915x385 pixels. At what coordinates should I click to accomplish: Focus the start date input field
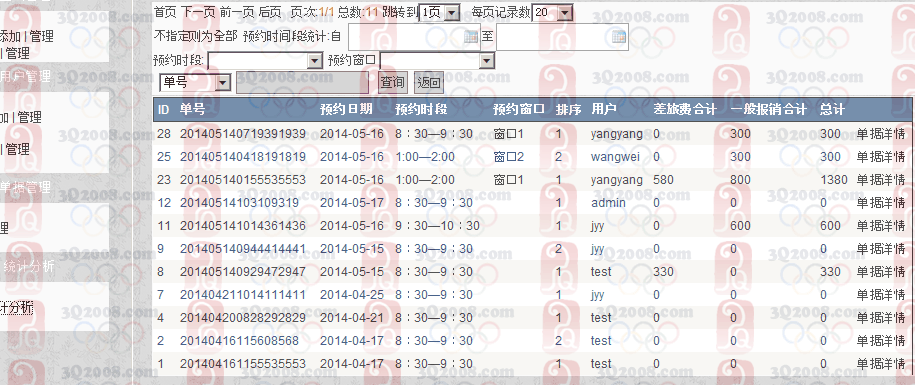click(x=414, y=37)
